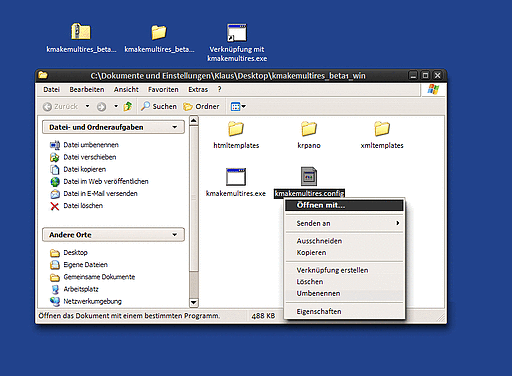Close the Explorer window
Screen dimensions: 512x376
(438, 76)
